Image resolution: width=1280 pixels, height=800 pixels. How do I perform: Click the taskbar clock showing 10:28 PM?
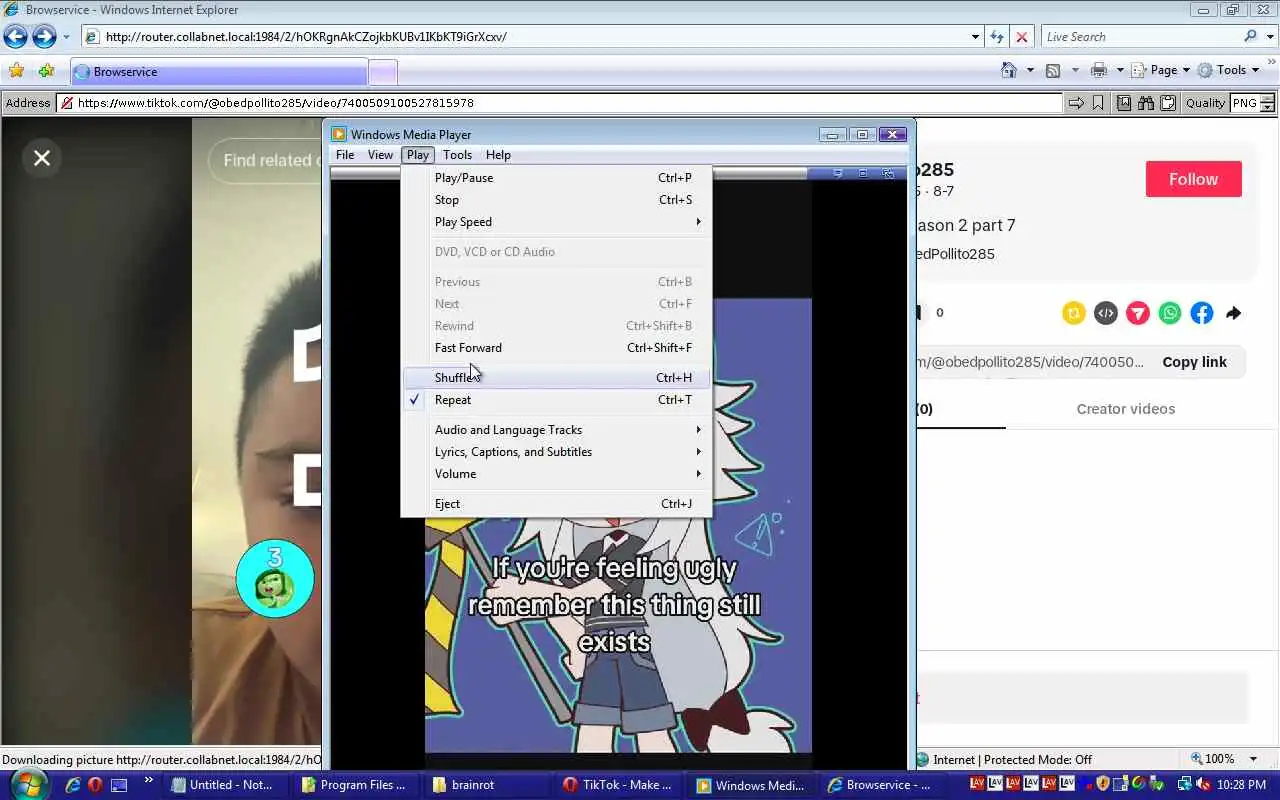1241,785
